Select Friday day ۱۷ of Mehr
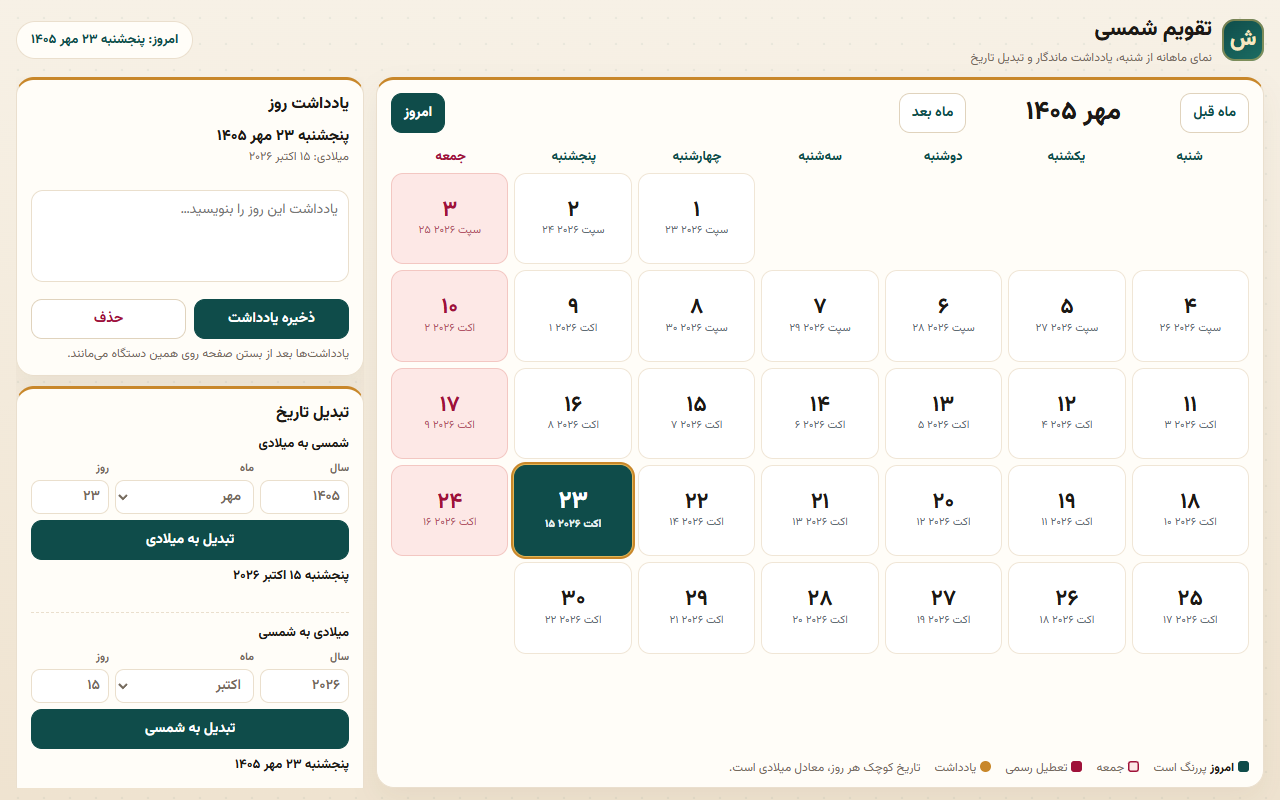 click(x=449, y=413)
